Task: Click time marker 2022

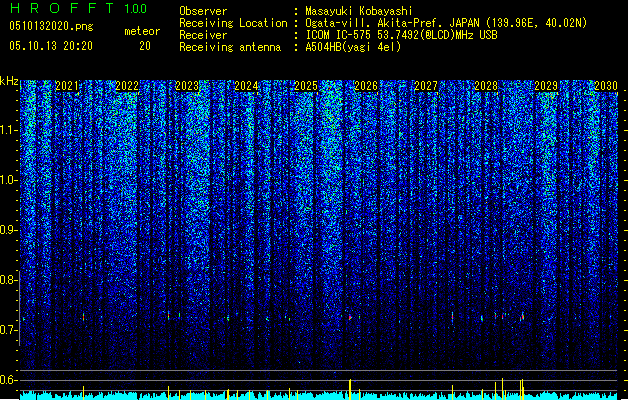Action: [127, 86]
